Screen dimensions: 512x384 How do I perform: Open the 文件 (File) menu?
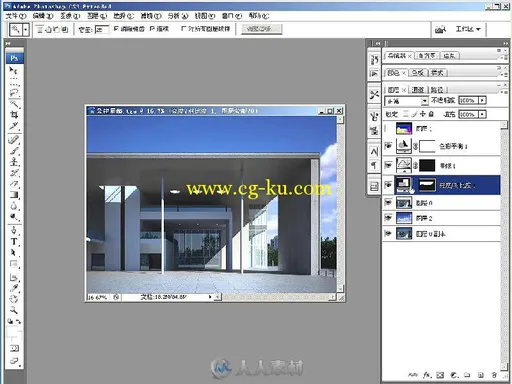pos(15,16)
